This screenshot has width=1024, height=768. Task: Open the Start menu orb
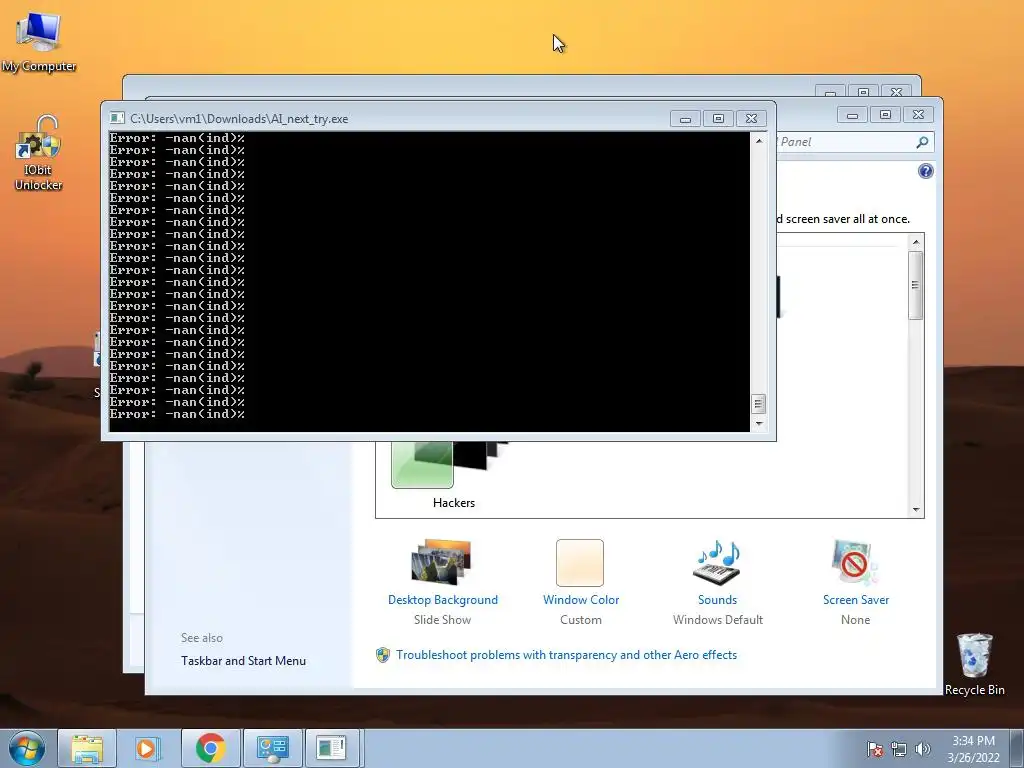(x=26, y=748)
